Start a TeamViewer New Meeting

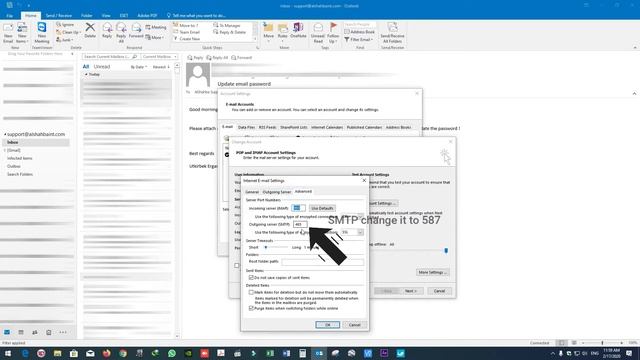pyautogui.click(x=42, y=33)
